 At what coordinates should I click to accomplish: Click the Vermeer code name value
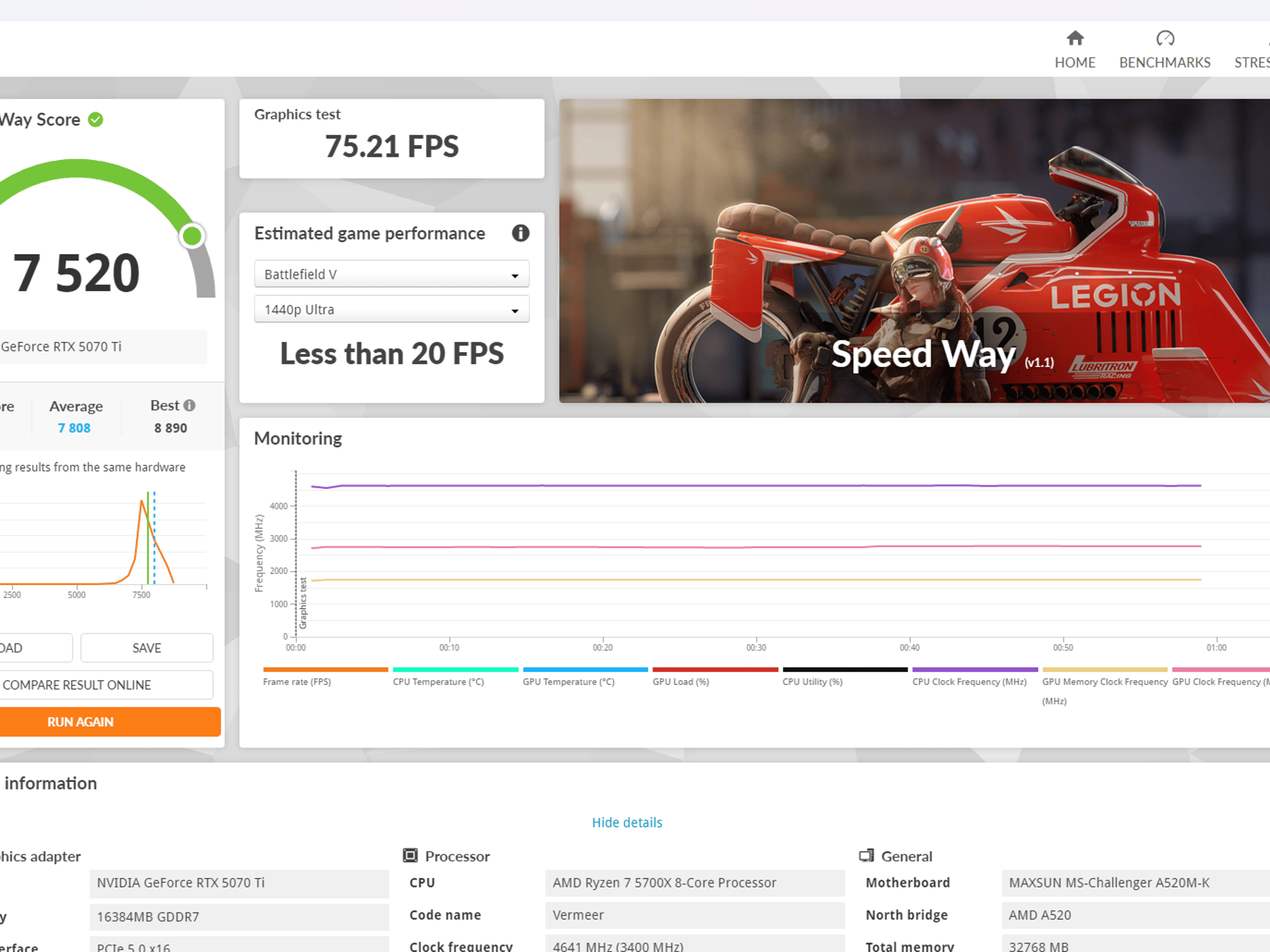(695, 915)
